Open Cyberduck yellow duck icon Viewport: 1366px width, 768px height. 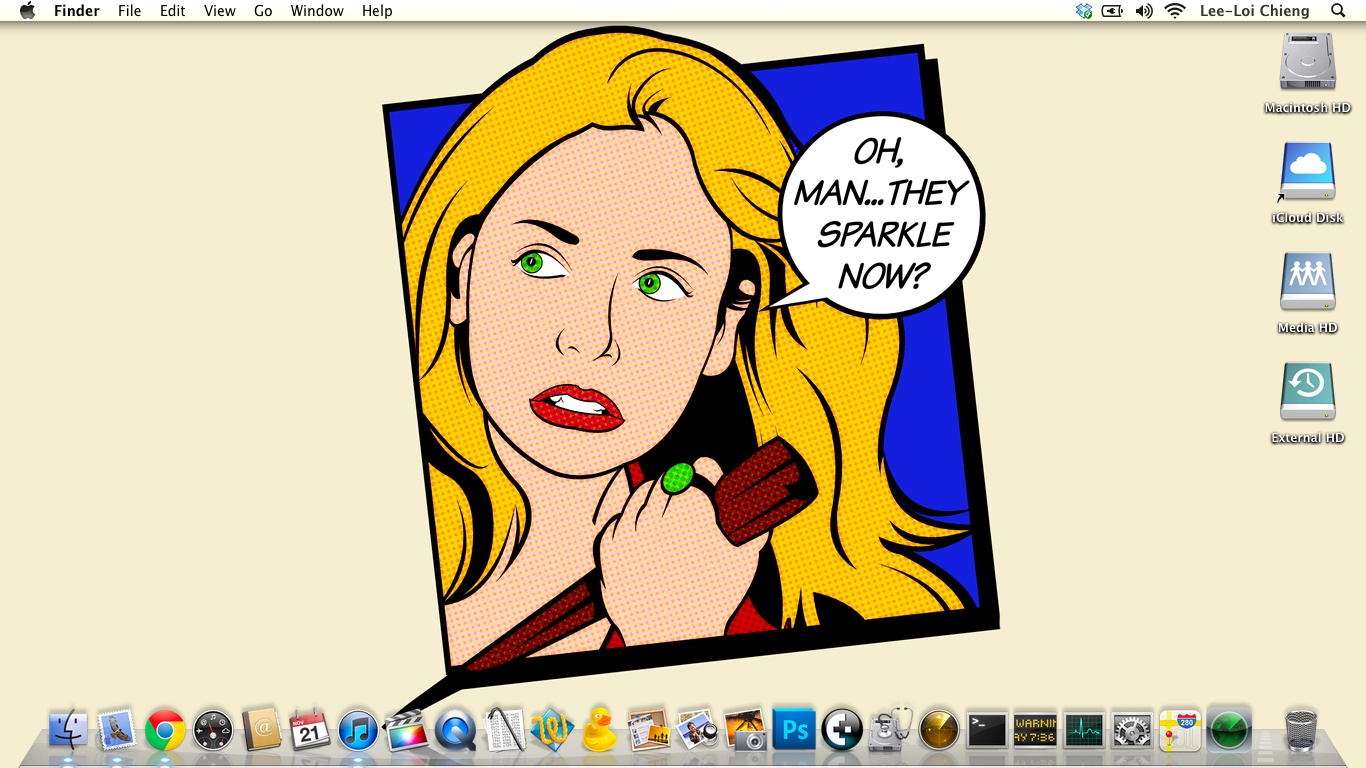pyautogui.click(x=600, y=730)
